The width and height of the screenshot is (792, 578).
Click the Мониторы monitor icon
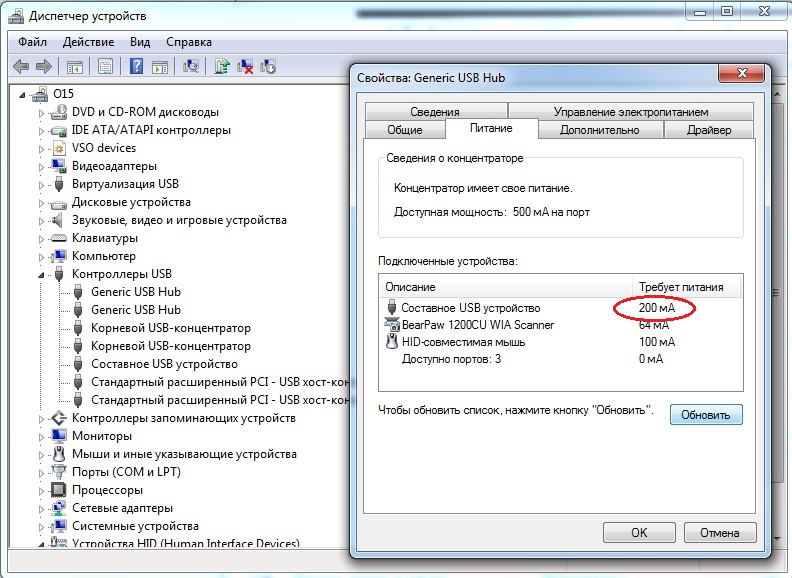click(x=59, y=436)
